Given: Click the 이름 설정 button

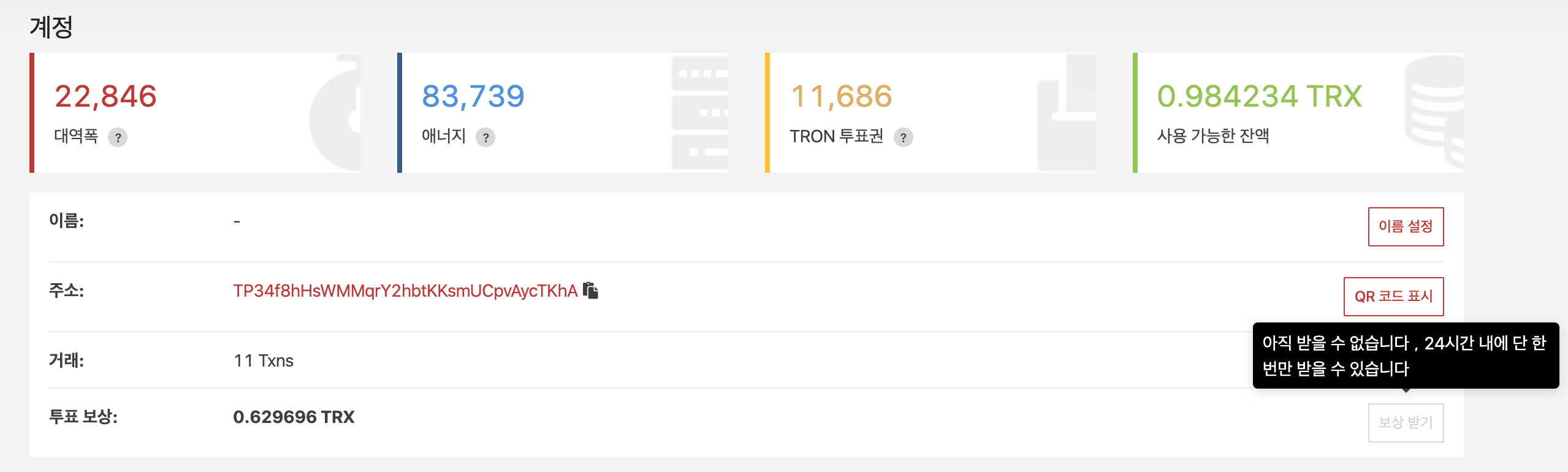Looking at the screenshot, I should [x=1406, y=227].
